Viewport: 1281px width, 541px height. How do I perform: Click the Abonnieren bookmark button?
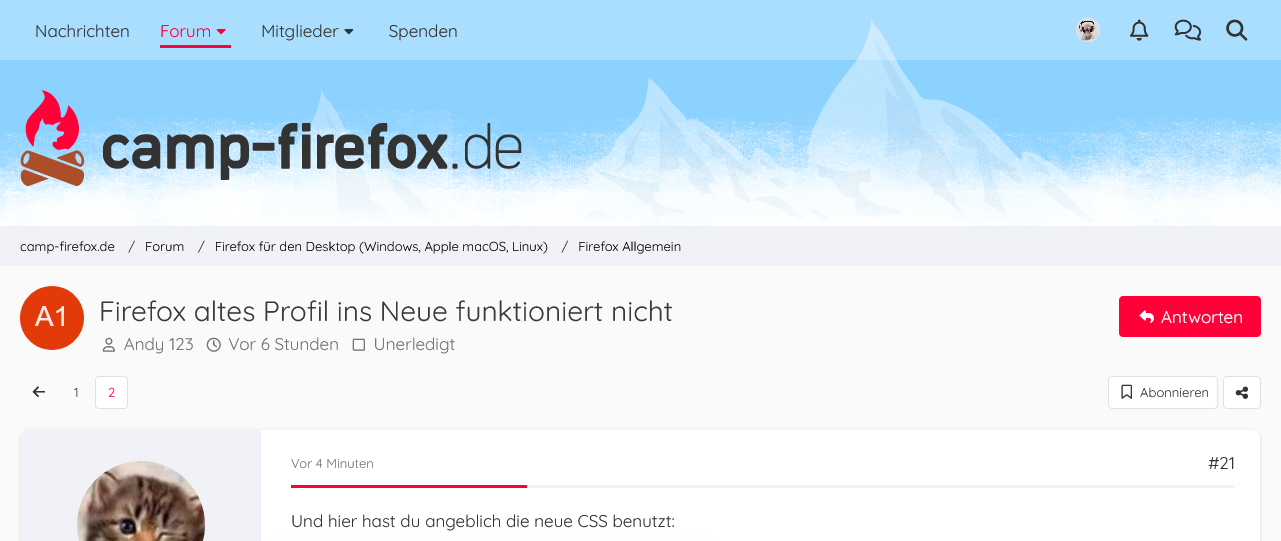[1163, 393]
